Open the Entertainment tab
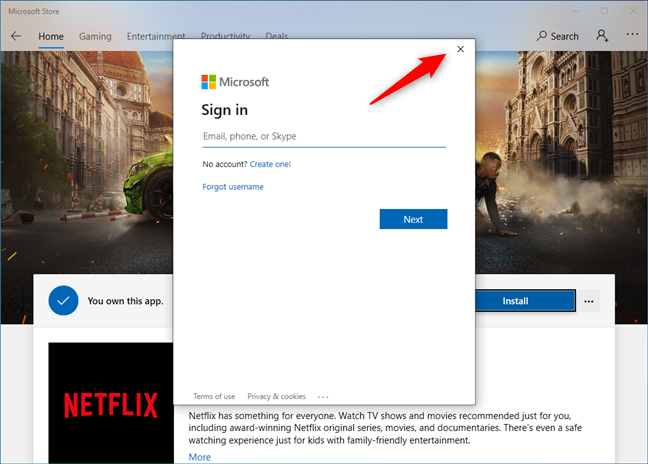 [x=156, y=36]
